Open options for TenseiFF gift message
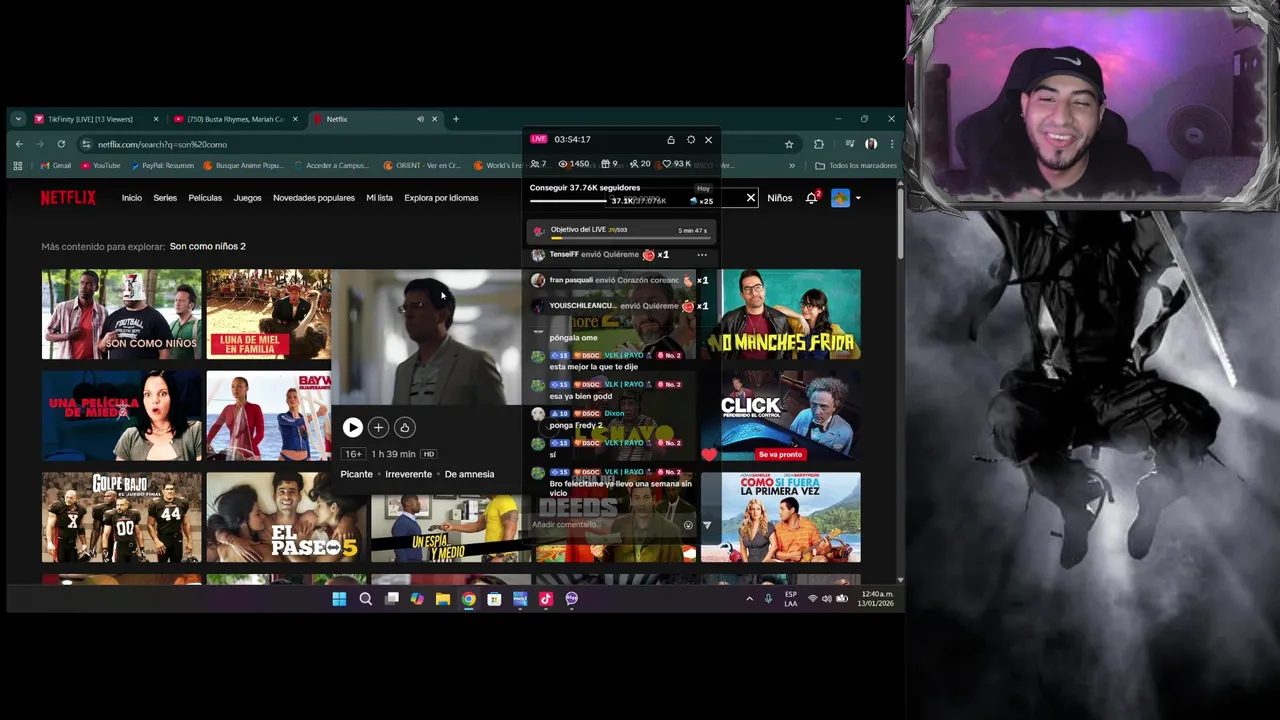The image size is (1280, 720). click(x=702, y=255)
